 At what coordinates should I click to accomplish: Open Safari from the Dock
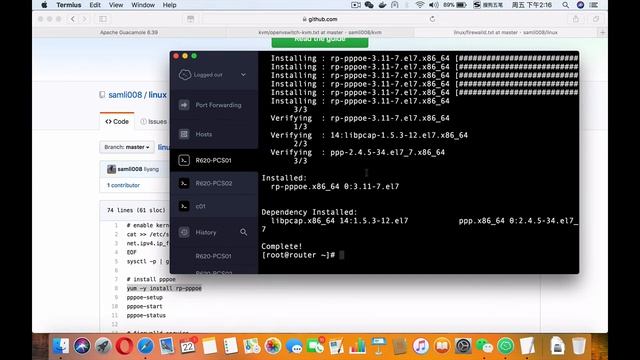(x=145, y=346)
